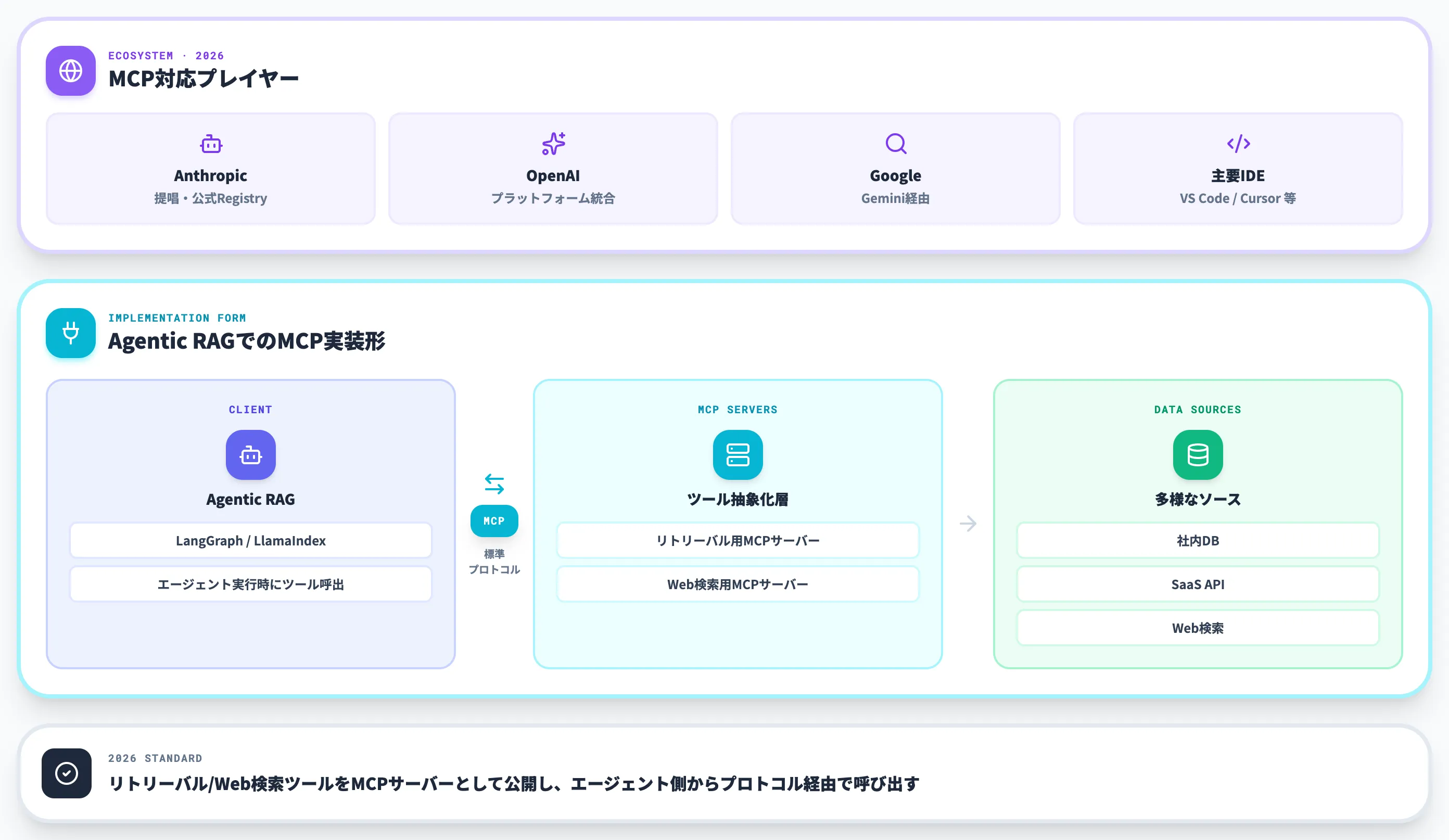This screenshot has height=840, width=1449.
Task: Click the gray right arrow before DATA SOURCES
Action: (968, 523)
